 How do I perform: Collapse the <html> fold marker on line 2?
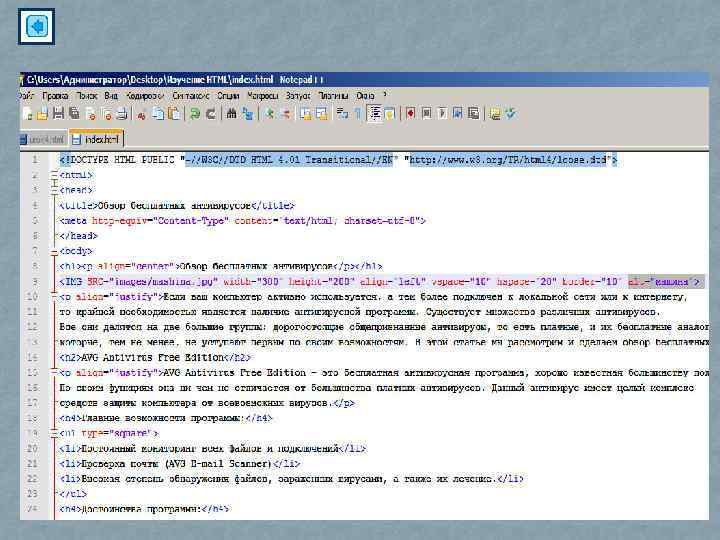click(x=54, y=175)
